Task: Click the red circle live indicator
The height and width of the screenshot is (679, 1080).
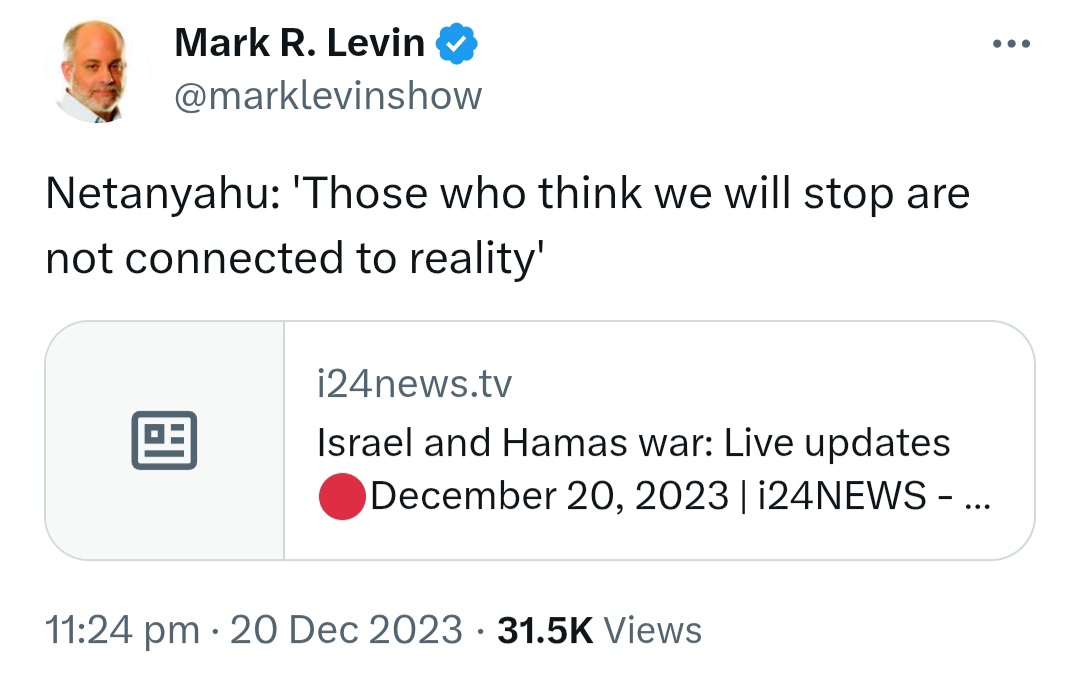Action: pos(342,497)
